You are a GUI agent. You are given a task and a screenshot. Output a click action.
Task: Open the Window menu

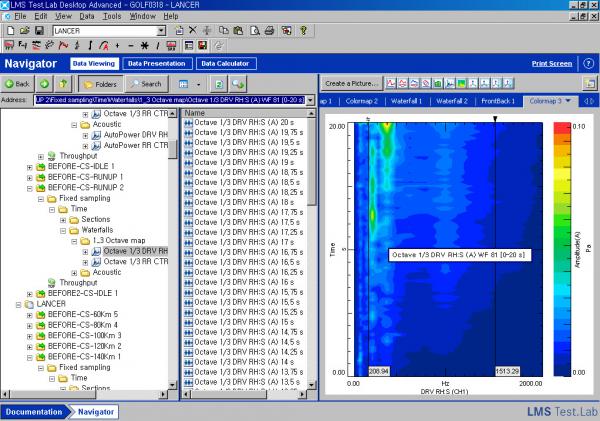coord(142,16)
